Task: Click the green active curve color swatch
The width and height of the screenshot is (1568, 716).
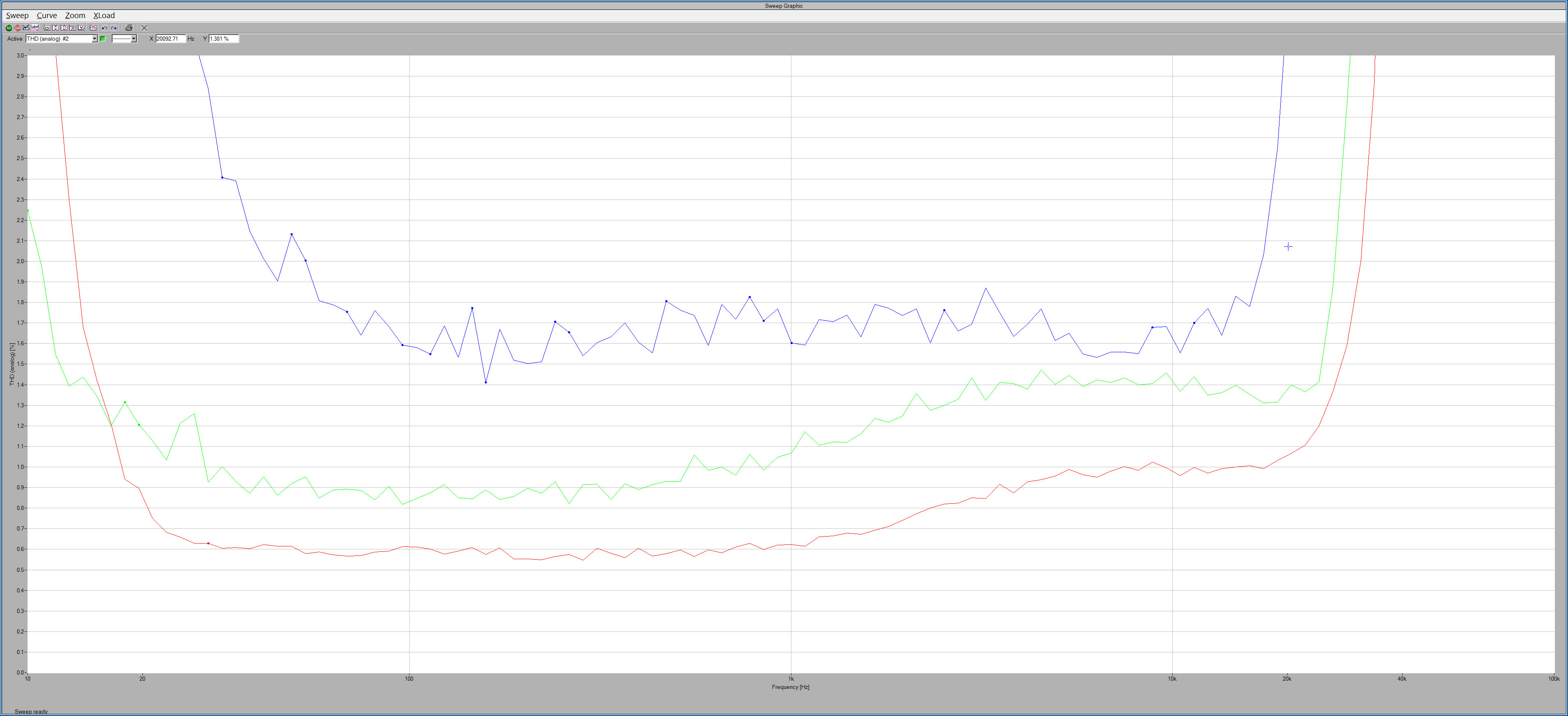Action: pos(103,39)
